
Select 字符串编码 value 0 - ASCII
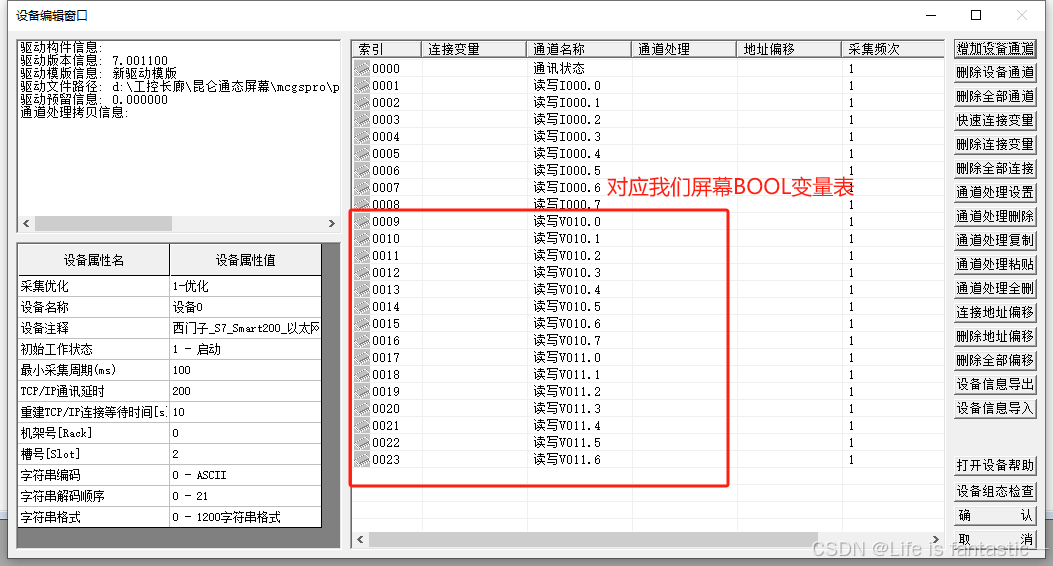(x=245, y=475)
